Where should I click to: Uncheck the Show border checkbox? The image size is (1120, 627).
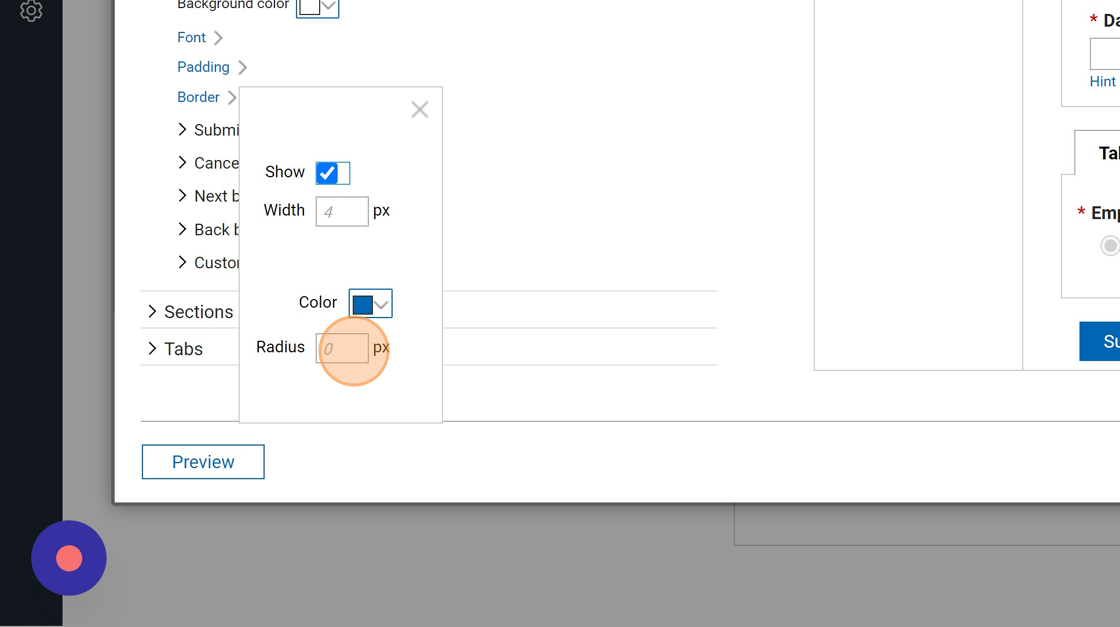point(328,173)
